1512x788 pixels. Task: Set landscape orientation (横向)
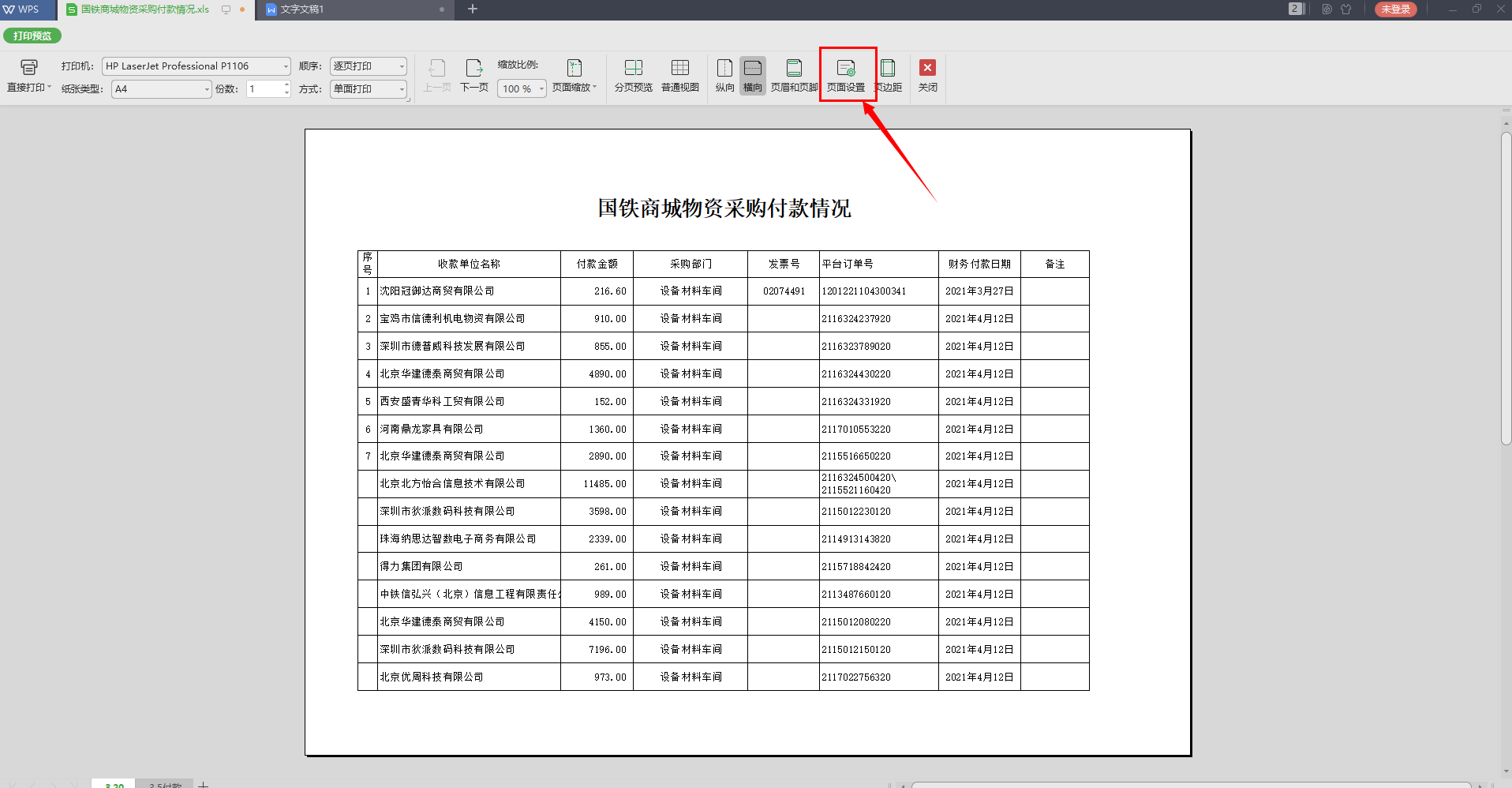click(753, 76)
